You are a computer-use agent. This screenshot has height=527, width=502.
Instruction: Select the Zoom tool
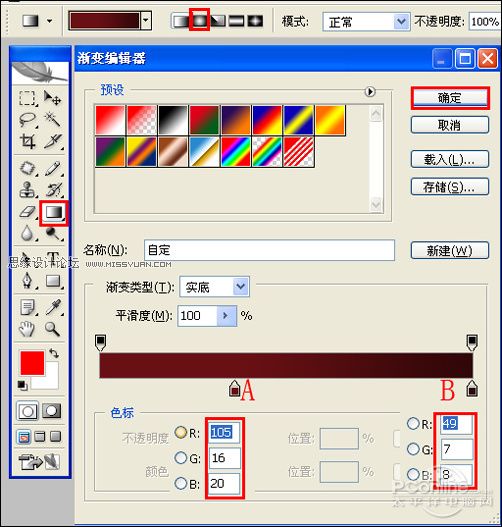(x=52, y=329)
